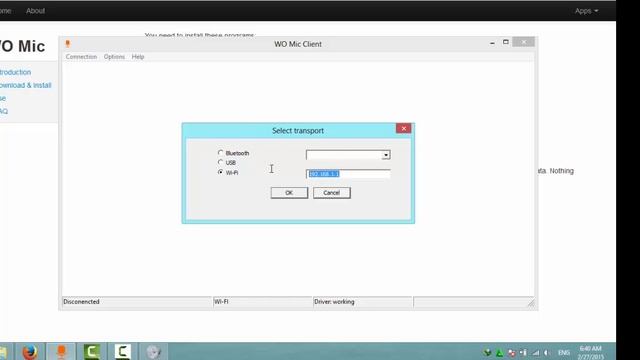
Task: Click the red and white tray icon
Action: (511, 353)
